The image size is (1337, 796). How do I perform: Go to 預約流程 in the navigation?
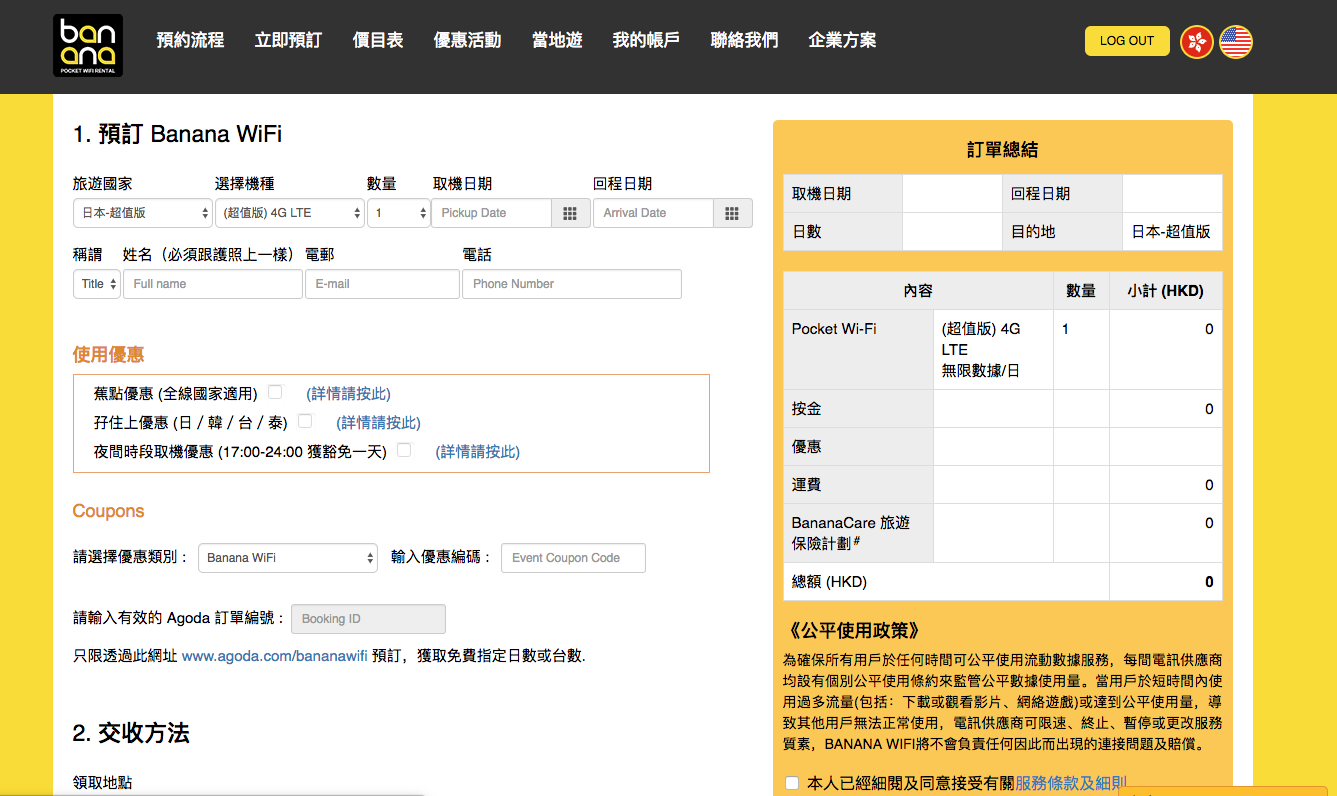(x=190, y=40)
